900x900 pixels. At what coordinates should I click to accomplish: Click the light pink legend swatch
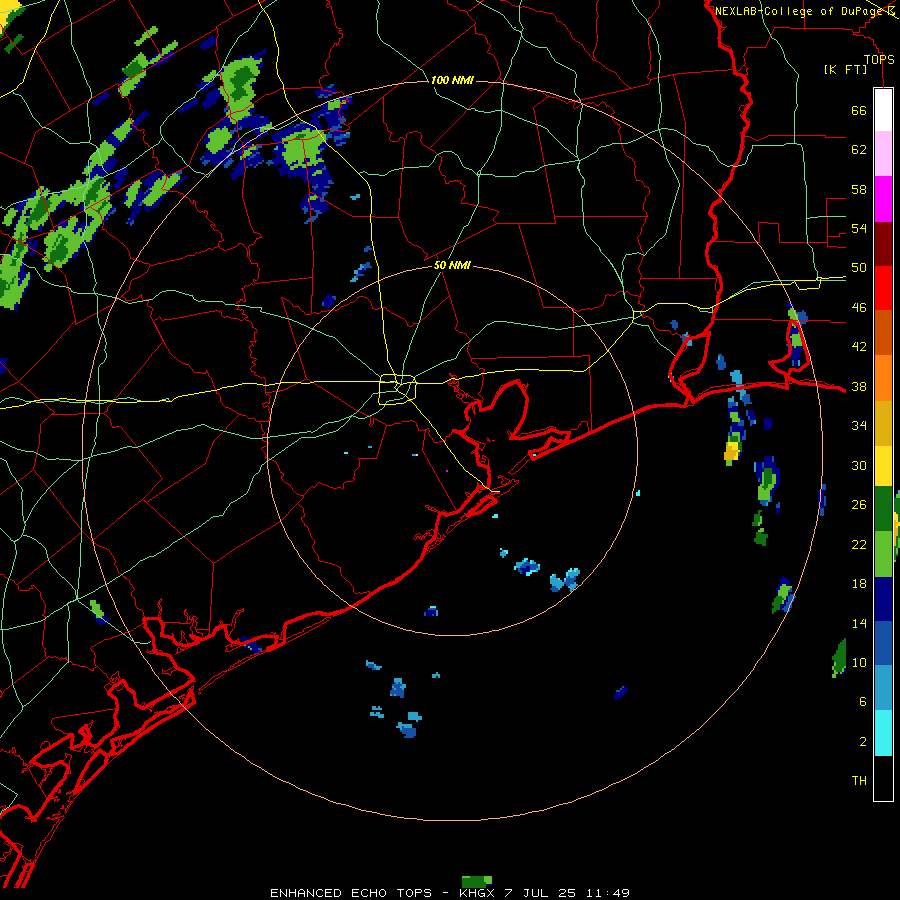click(883, 154)
